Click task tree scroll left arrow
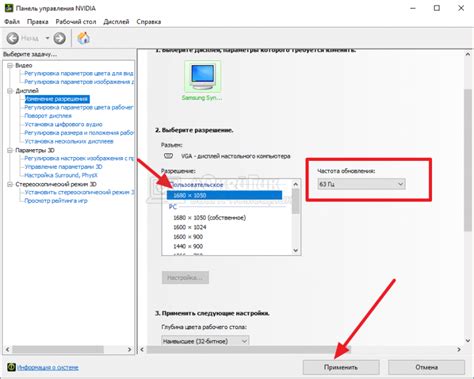474x379 pixels. (x=7, y=349)
